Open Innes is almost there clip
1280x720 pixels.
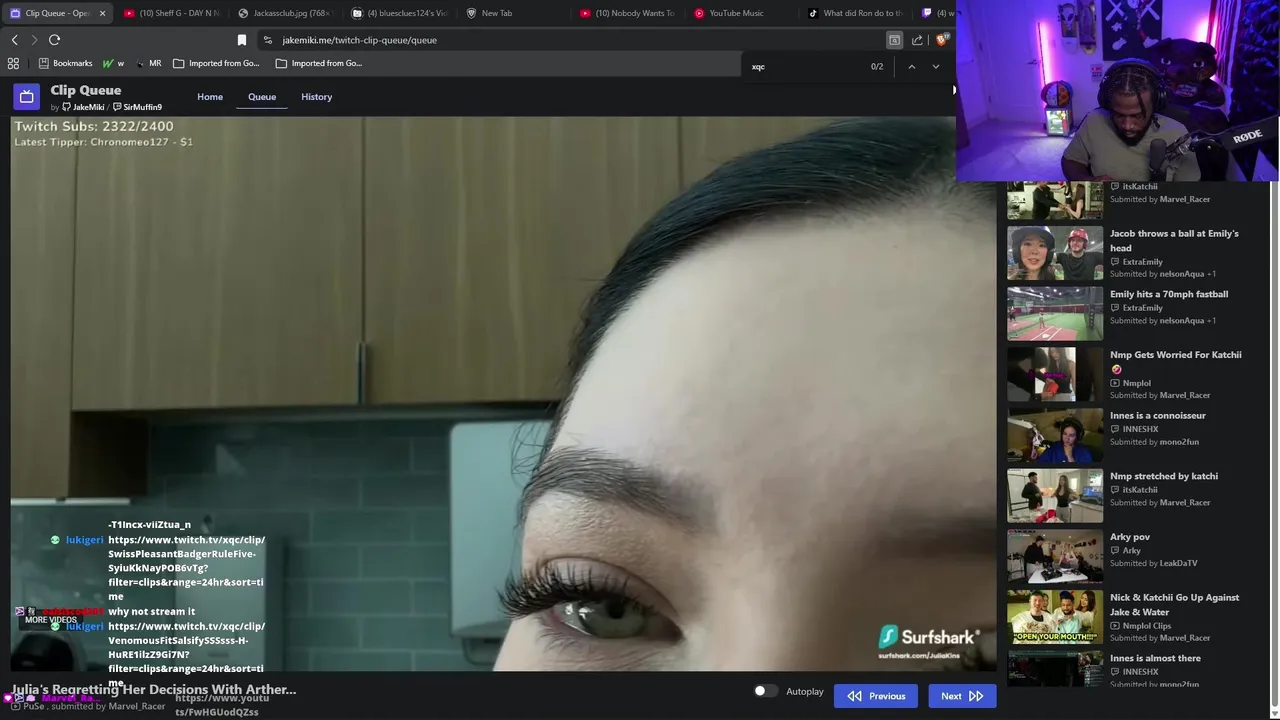[x=1155, y=658]
